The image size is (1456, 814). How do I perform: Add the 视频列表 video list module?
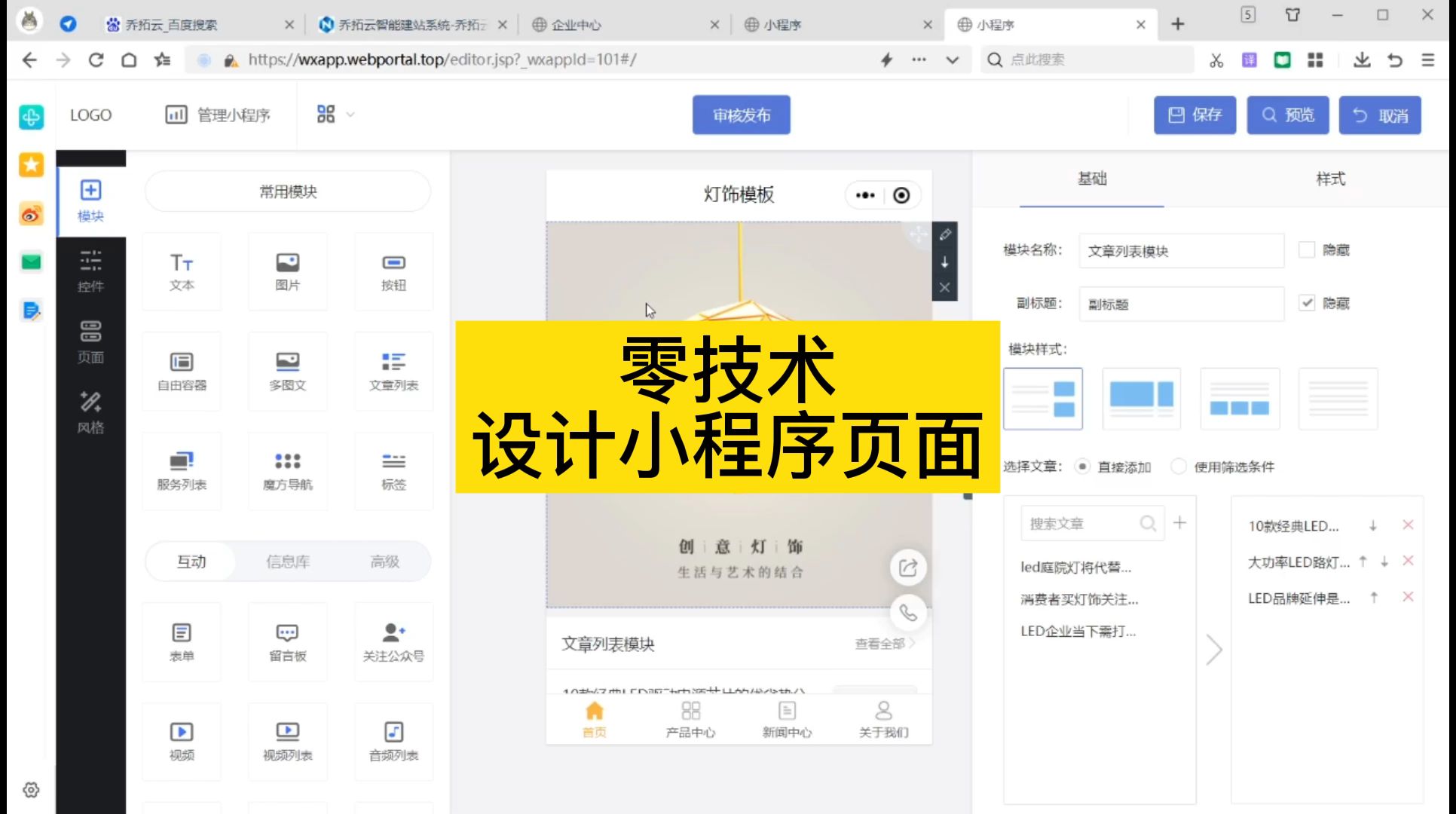point(287,741)
